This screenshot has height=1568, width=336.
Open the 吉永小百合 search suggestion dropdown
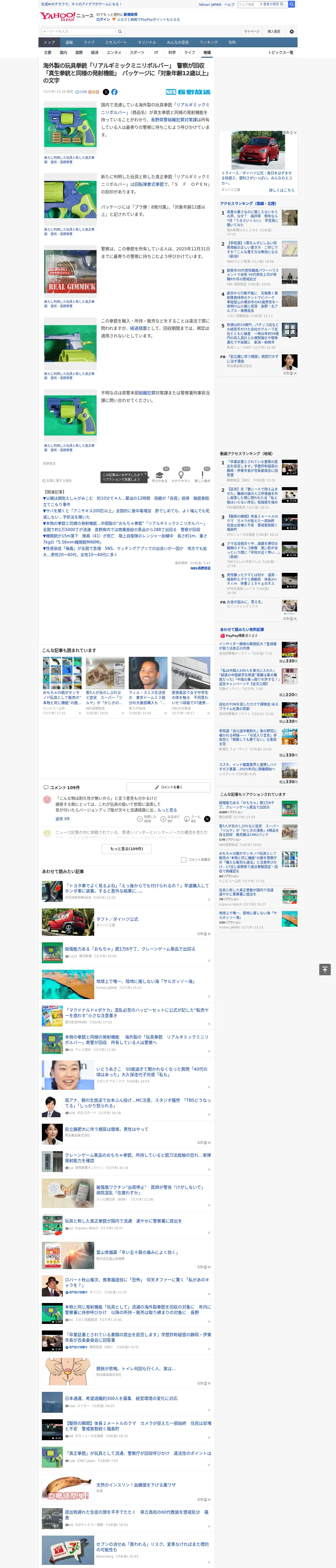[x=273, y=4]
